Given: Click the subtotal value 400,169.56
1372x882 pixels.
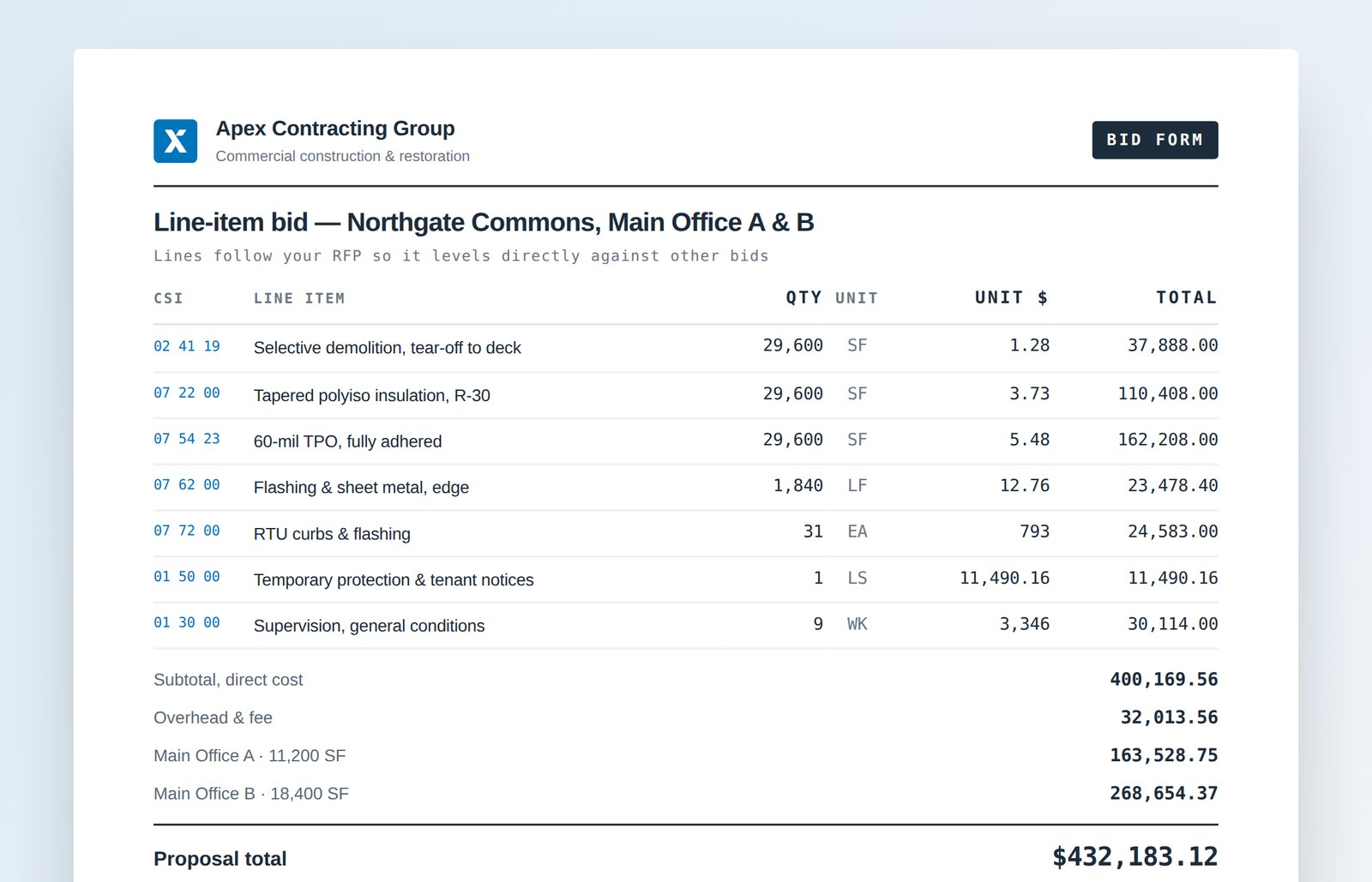Looking at the screenshot, I should (x=1164, y=680).
